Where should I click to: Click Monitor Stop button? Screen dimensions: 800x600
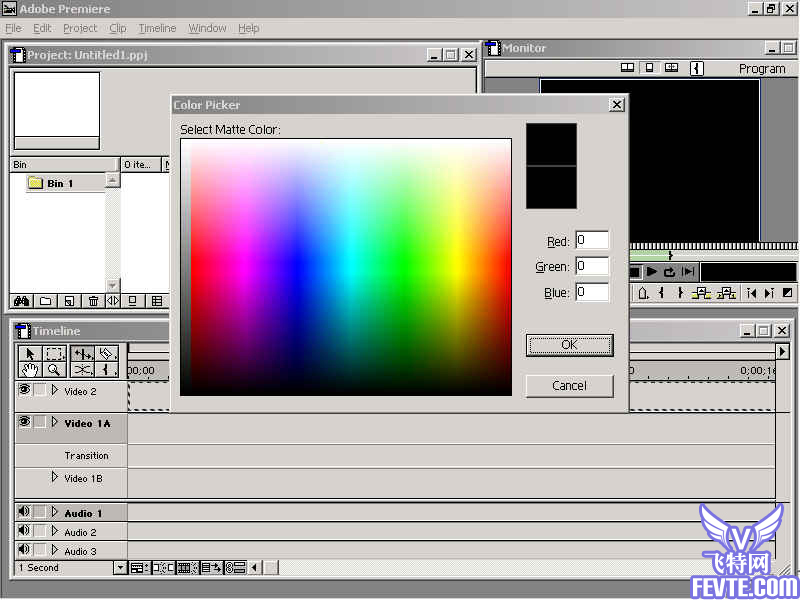pyautogui.click(x=634, y=272)
